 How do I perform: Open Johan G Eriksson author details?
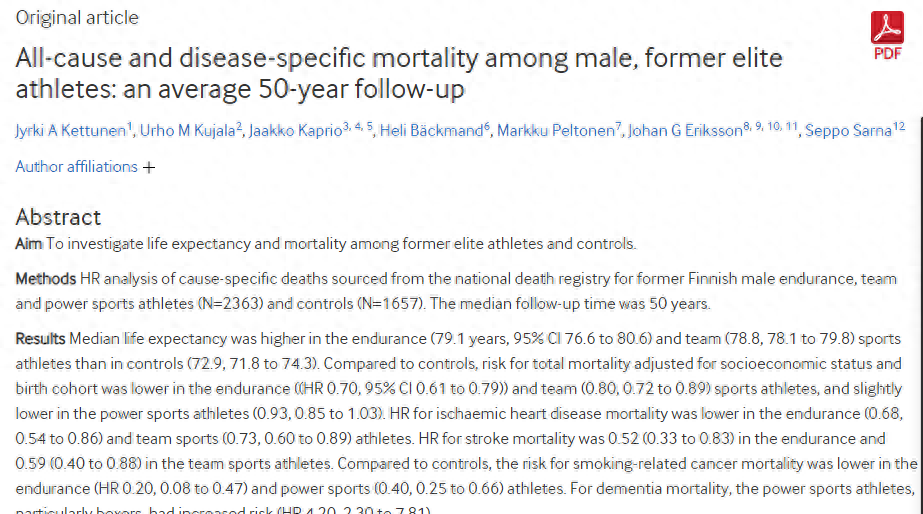685,132
